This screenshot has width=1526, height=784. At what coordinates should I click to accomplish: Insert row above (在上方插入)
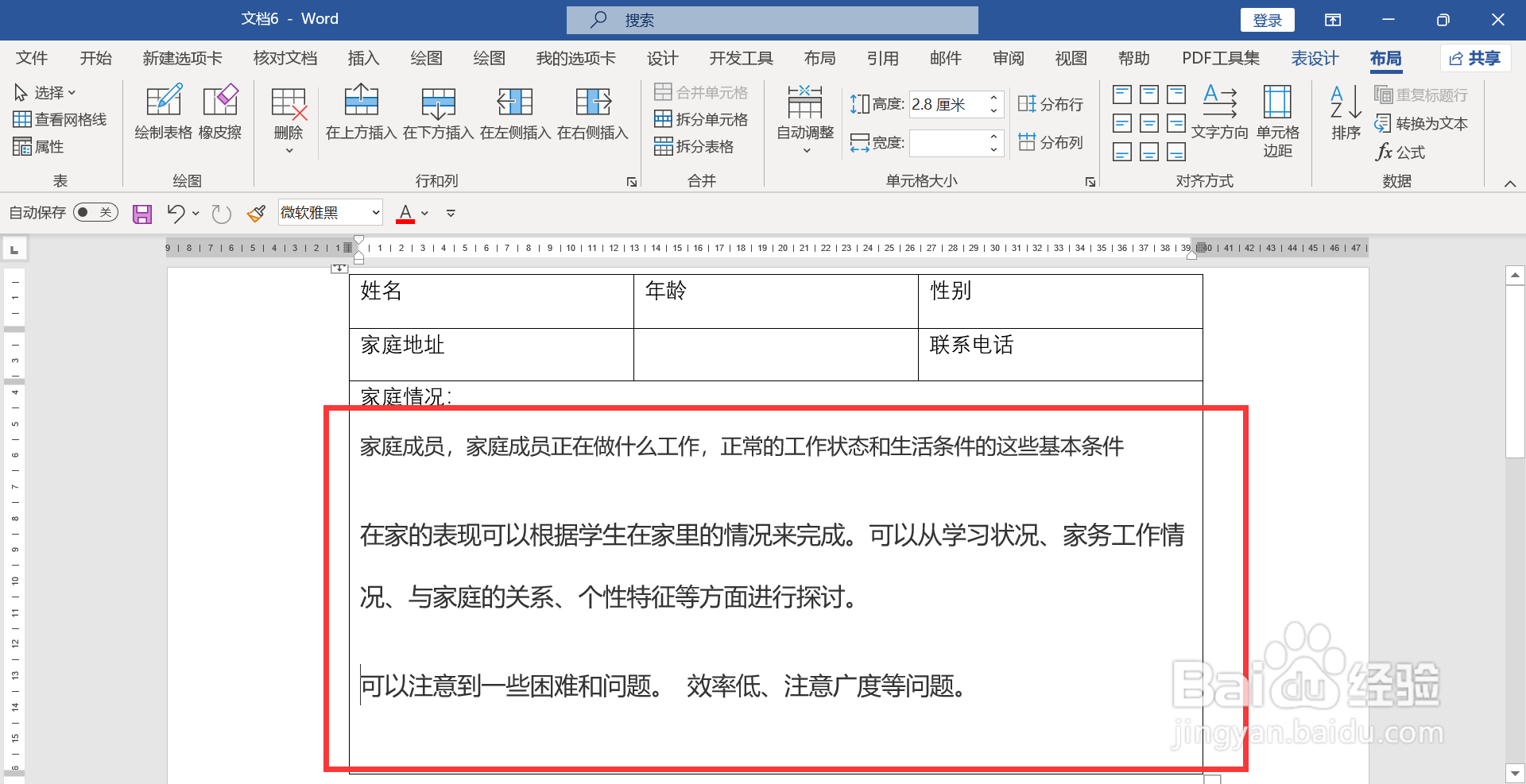(362, 112)
